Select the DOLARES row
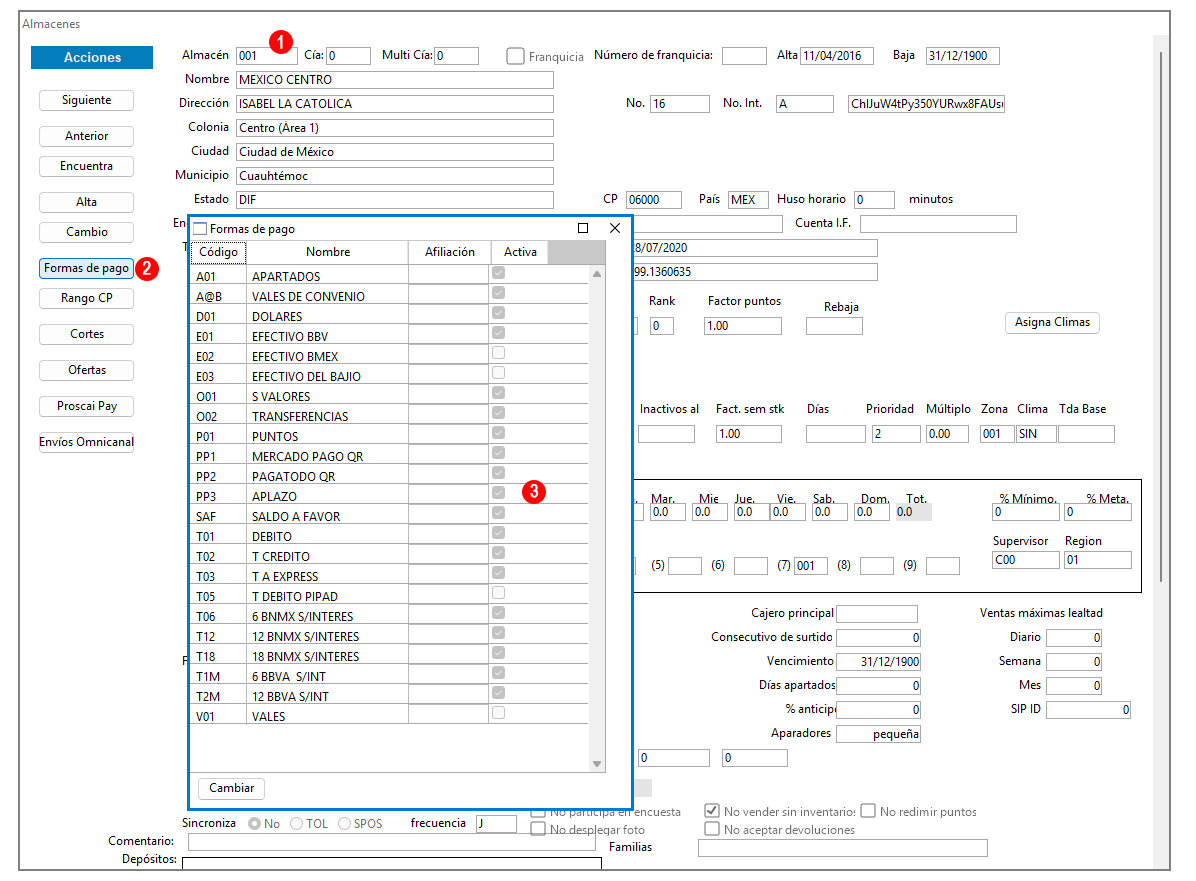Screen dimensions: 1196x881 [x=389, y=317]
